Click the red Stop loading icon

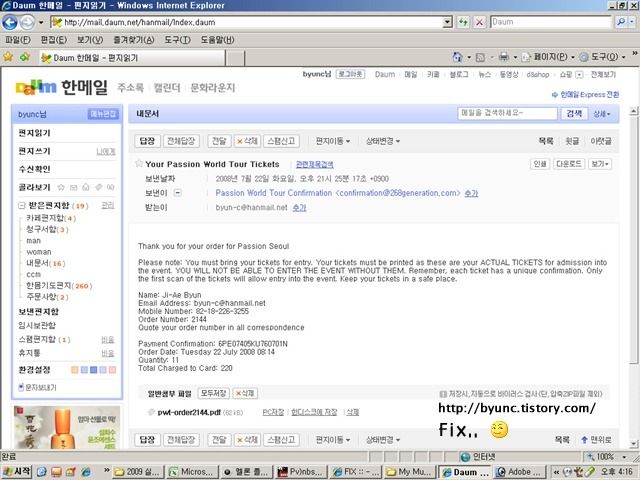[x=480, y=22]
